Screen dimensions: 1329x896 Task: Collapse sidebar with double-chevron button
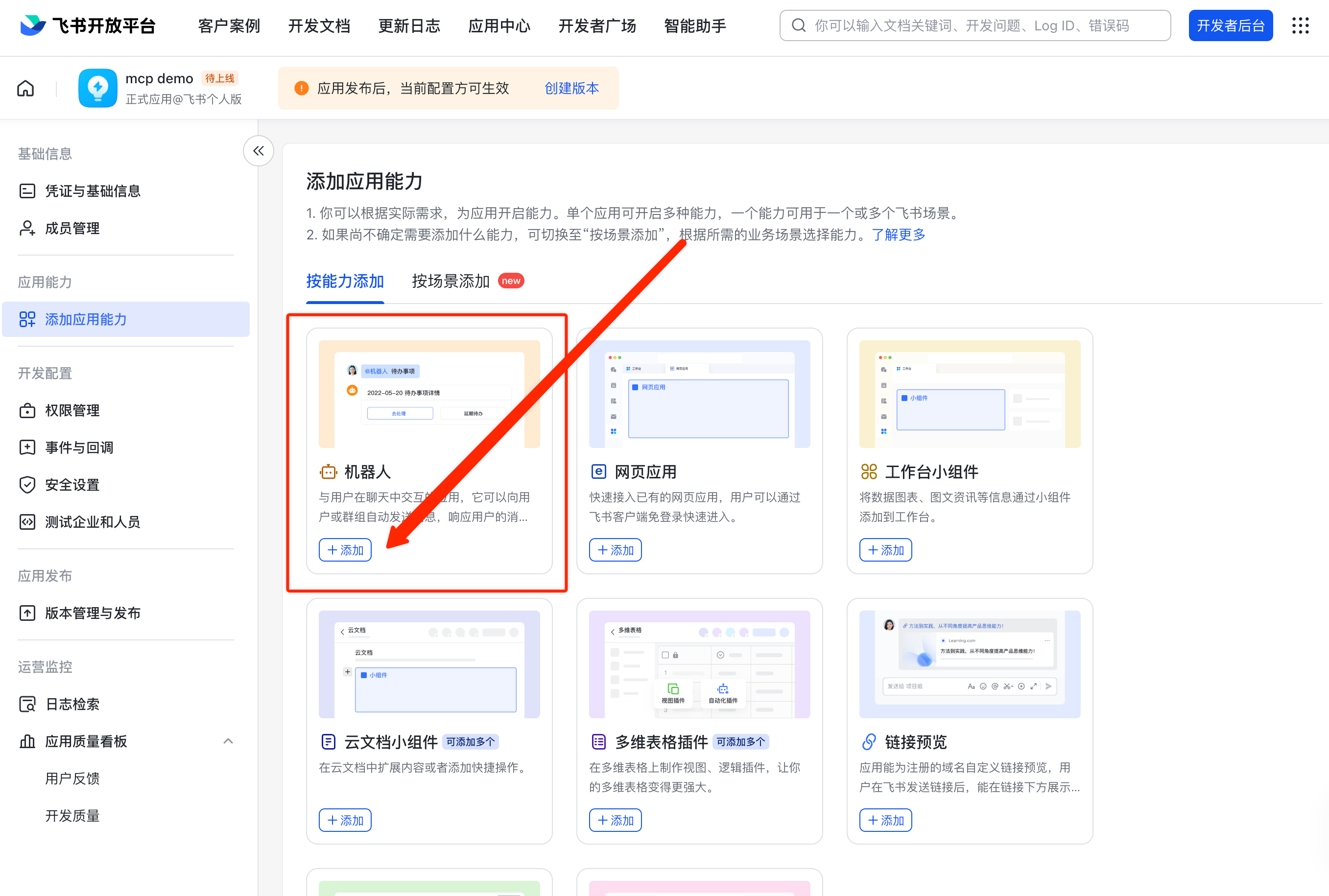point(258,151)
